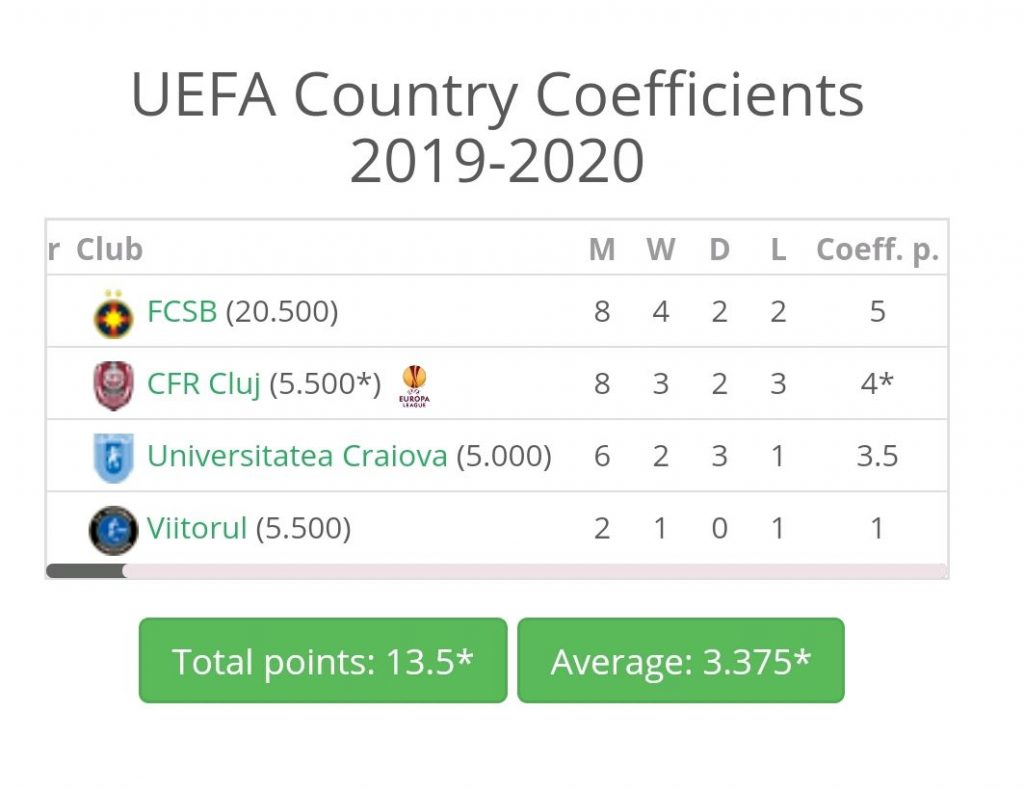Viewport: 1024px width, 790px height.
Task: Click the Club column header
Action: [x=109, y=249]
